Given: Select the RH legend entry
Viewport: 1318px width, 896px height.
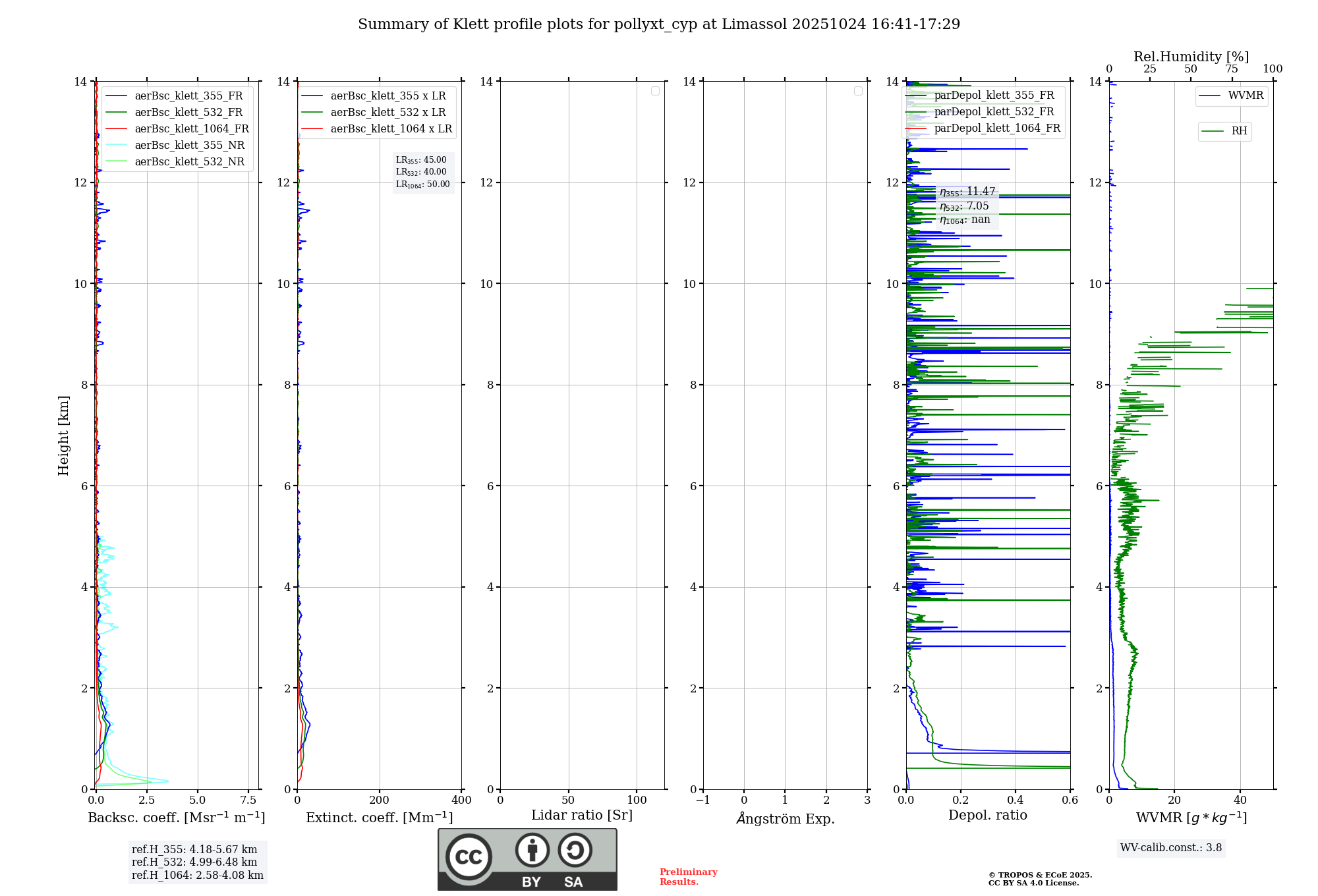Looking at the screenshot, I should tap(1238, 131).
